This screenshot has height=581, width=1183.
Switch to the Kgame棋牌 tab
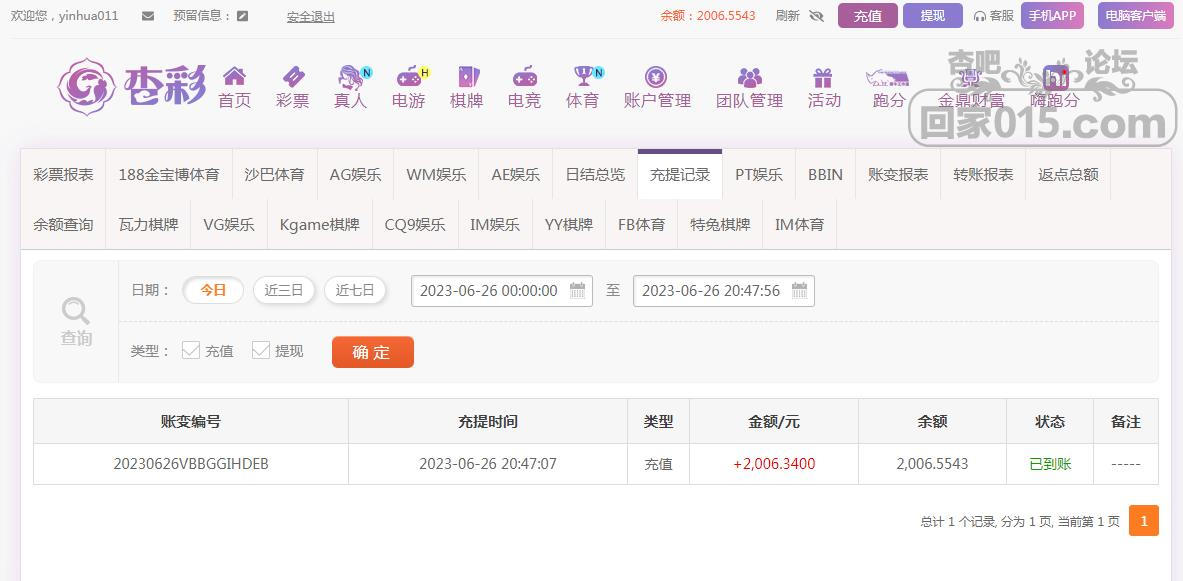point(320,224)
